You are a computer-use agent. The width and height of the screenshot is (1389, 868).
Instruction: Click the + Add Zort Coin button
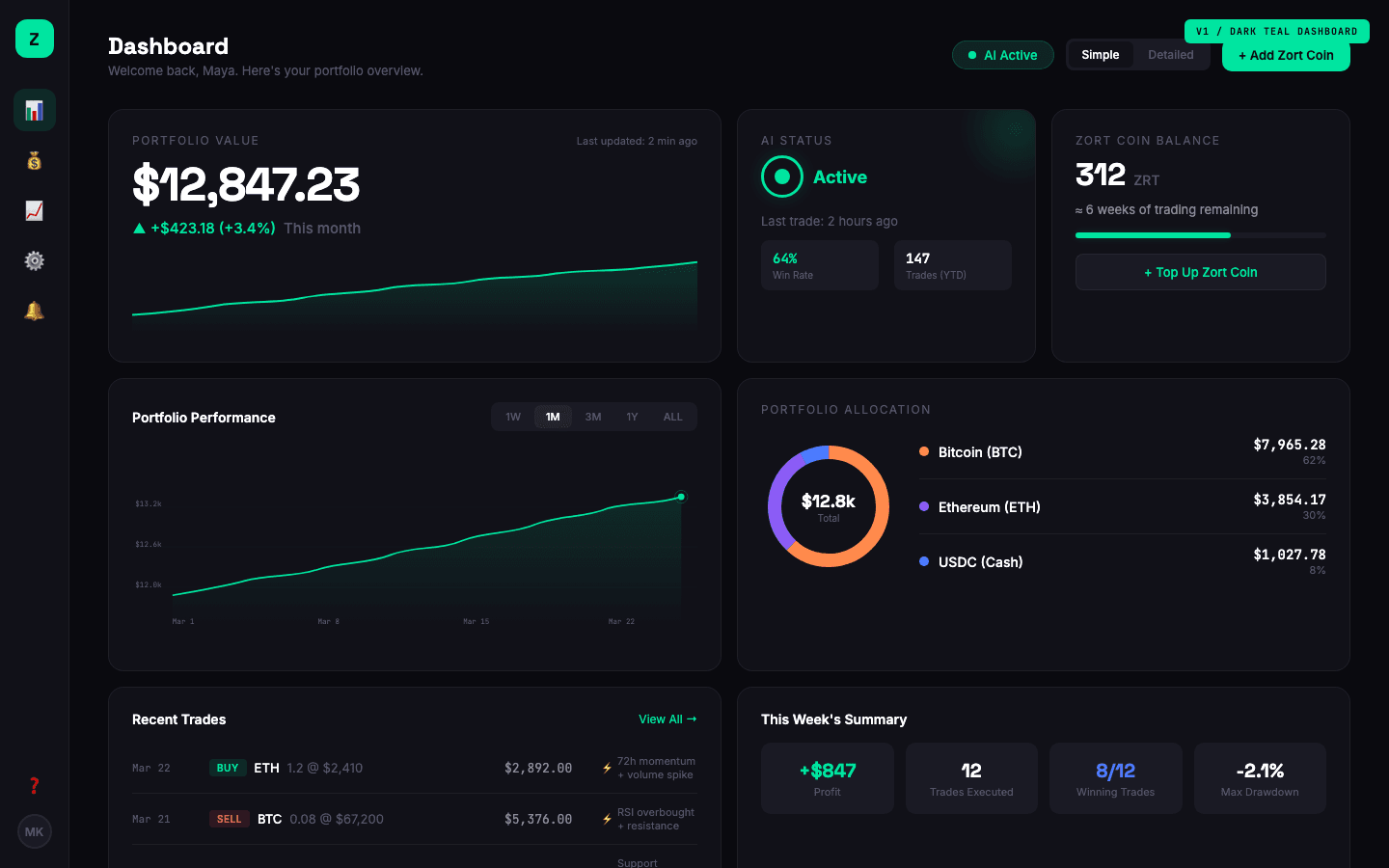(x=1286, y=55)
